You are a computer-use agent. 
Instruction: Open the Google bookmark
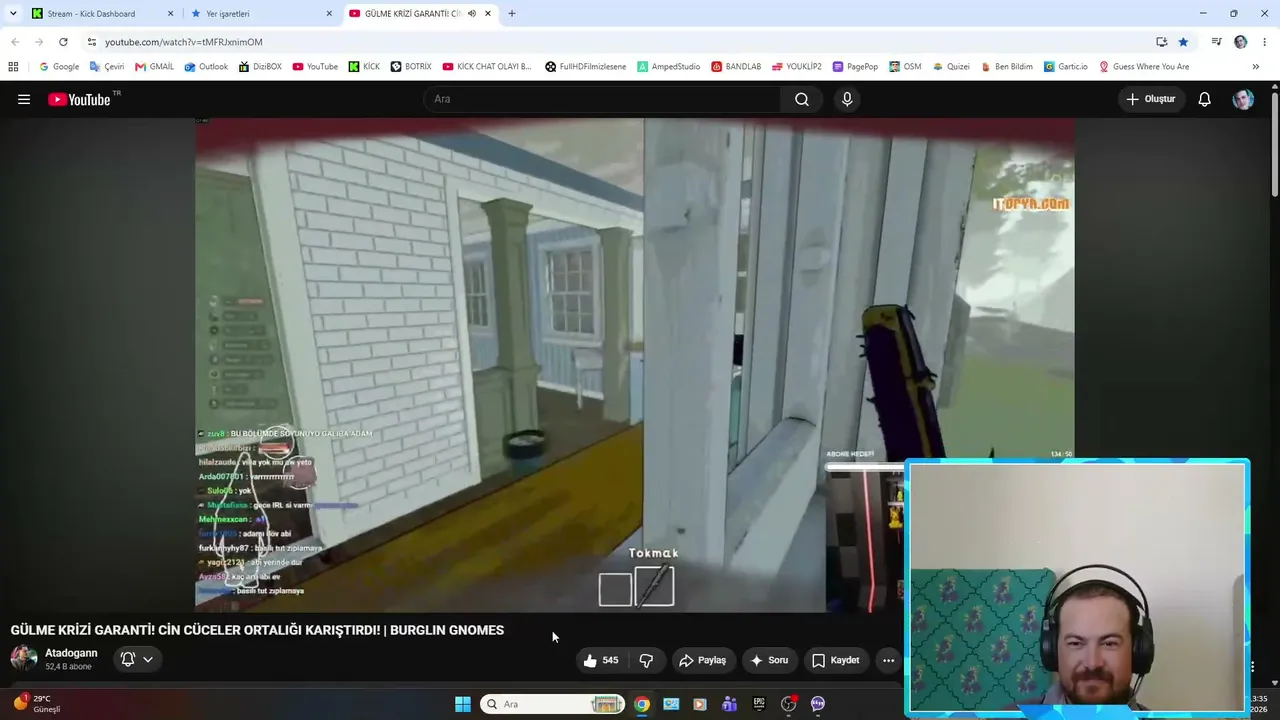pos(58,67)
